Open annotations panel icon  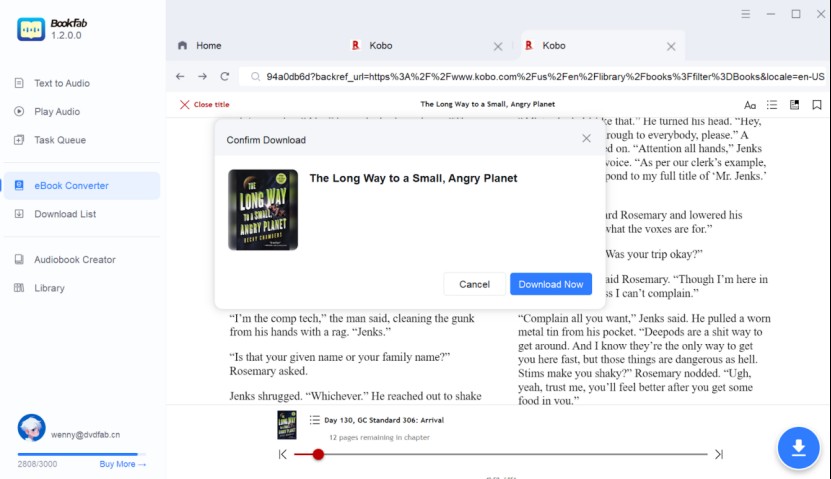[x=794, y=105]
